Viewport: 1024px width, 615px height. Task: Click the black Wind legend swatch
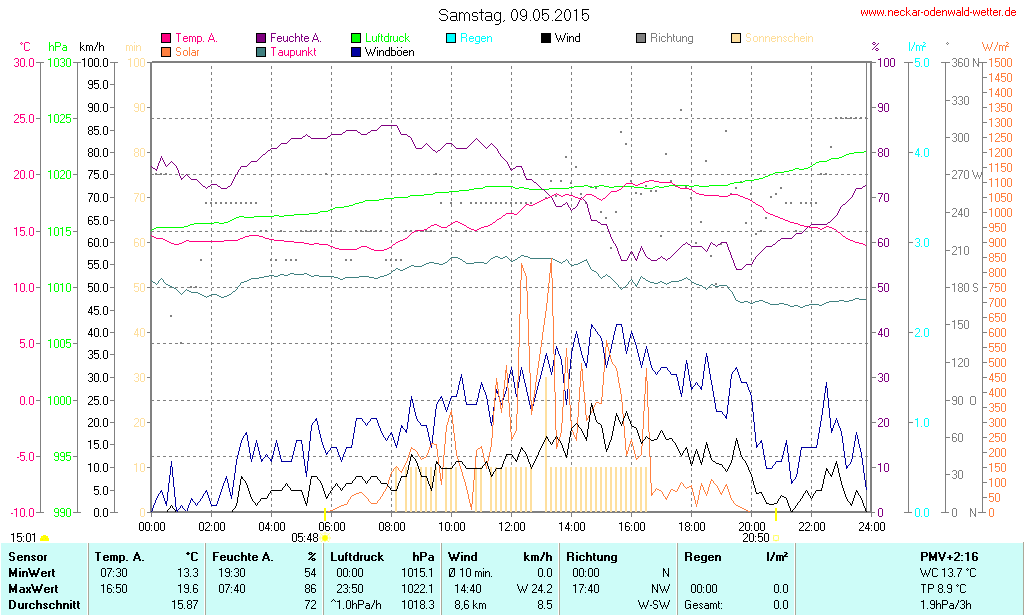click(x=546, y=38)
